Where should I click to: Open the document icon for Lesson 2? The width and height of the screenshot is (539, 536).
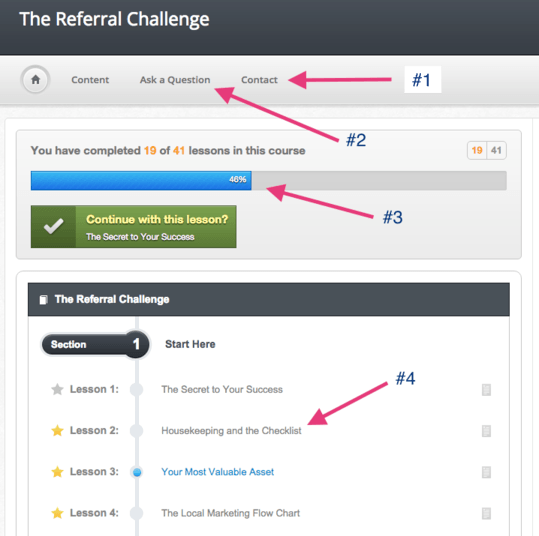pyautogui.click(x=486, y=431)
